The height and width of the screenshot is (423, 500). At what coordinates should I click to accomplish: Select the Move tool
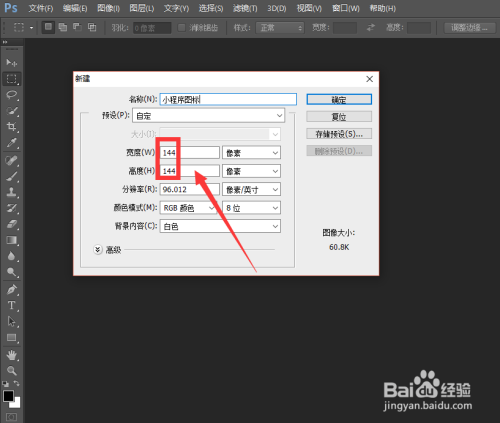point(12,62)
